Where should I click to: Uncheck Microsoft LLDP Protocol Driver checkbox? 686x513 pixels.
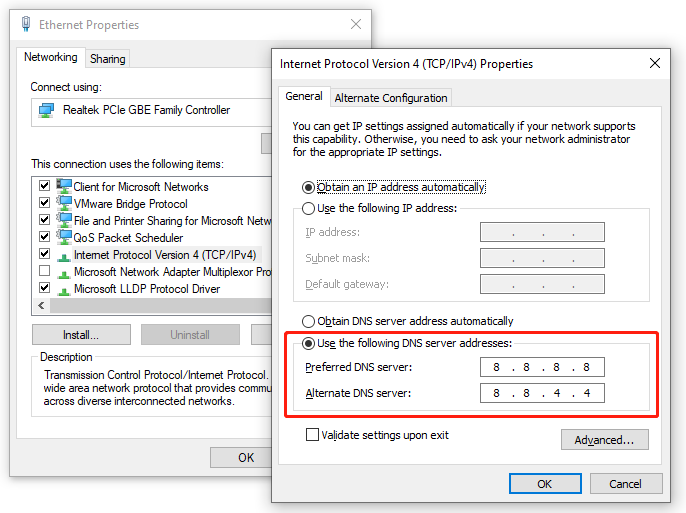pyautogui.click(x=44, y=287)
